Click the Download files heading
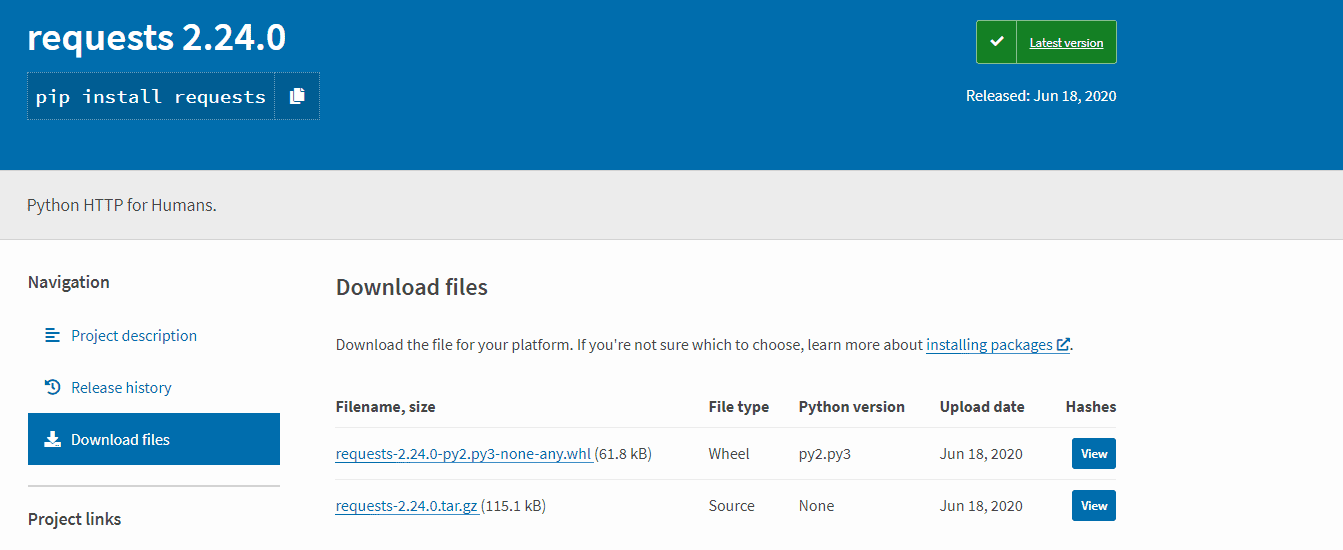Screen dimensions: 1343x550 (x=412, y=288)
